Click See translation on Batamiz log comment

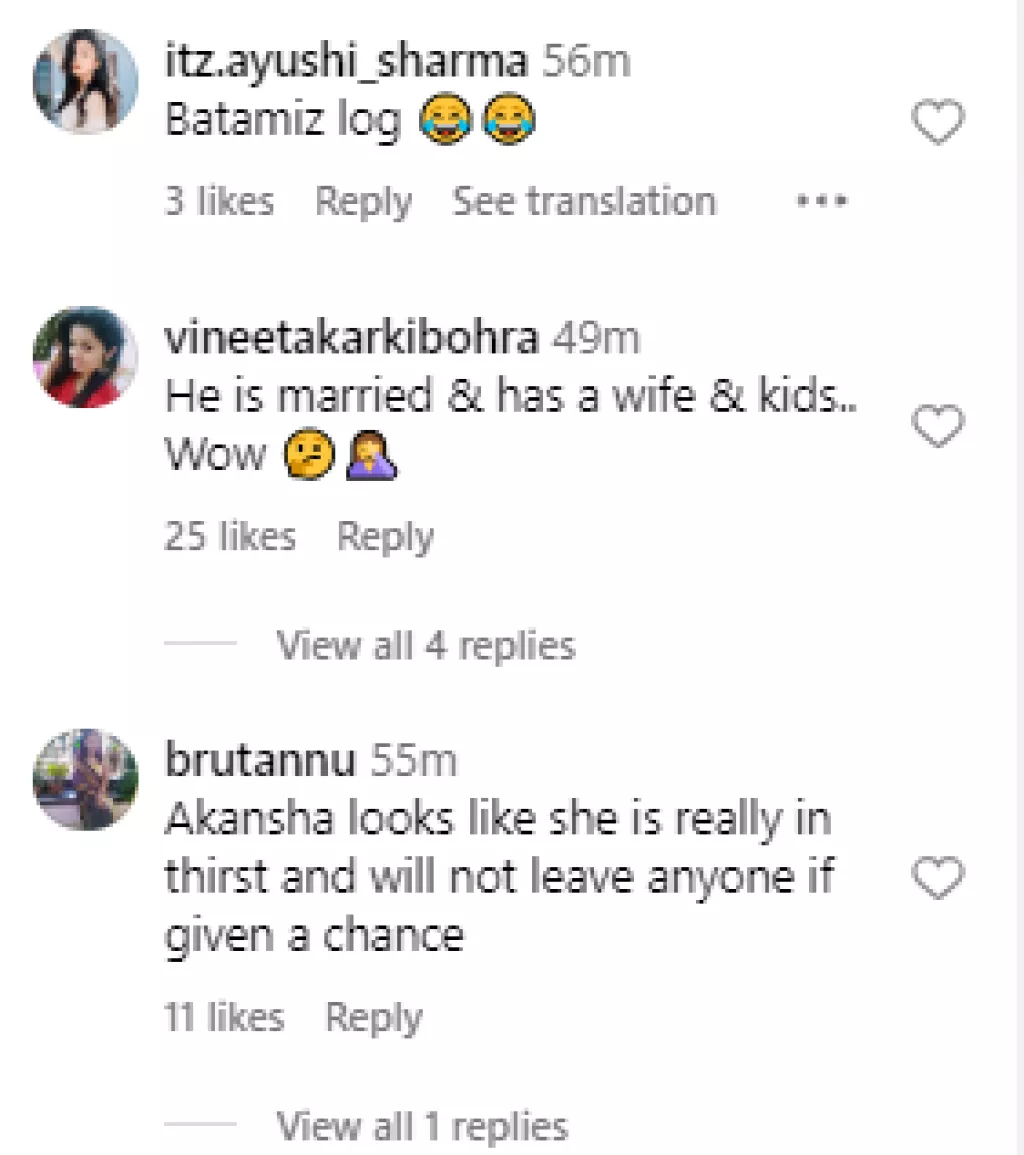(x=584, y=201)
